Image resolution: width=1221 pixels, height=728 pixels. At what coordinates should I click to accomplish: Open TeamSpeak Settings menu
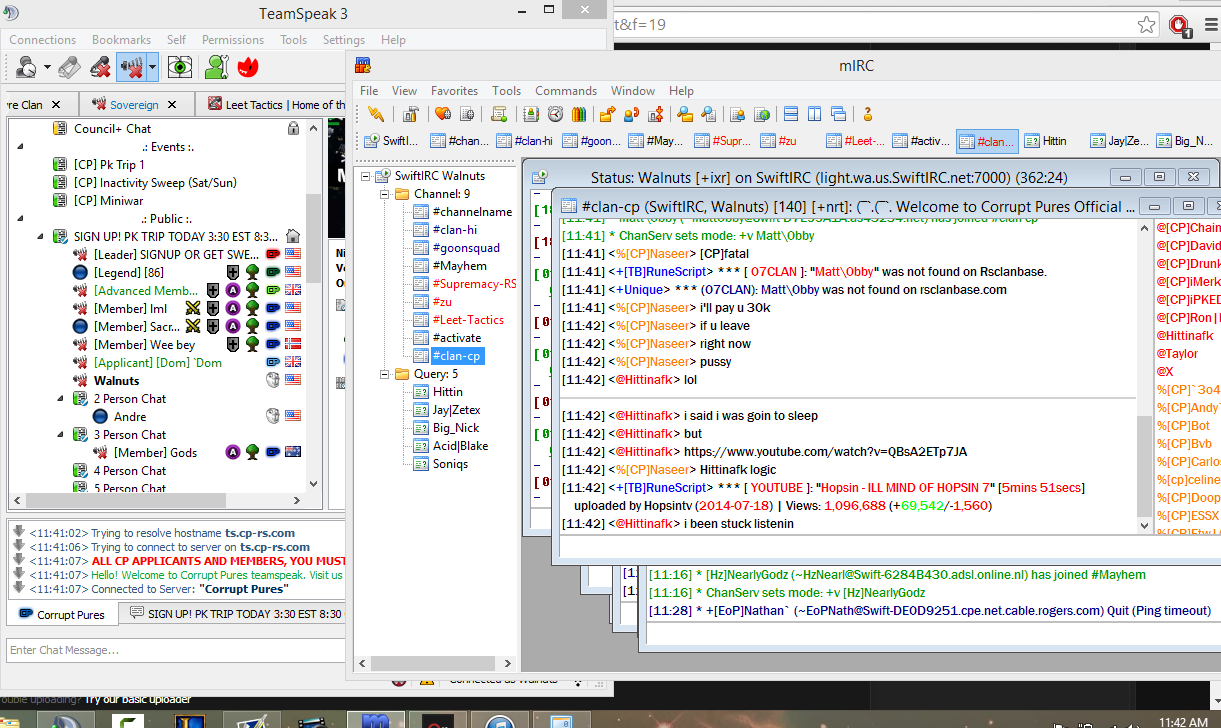tap(344, 40)
